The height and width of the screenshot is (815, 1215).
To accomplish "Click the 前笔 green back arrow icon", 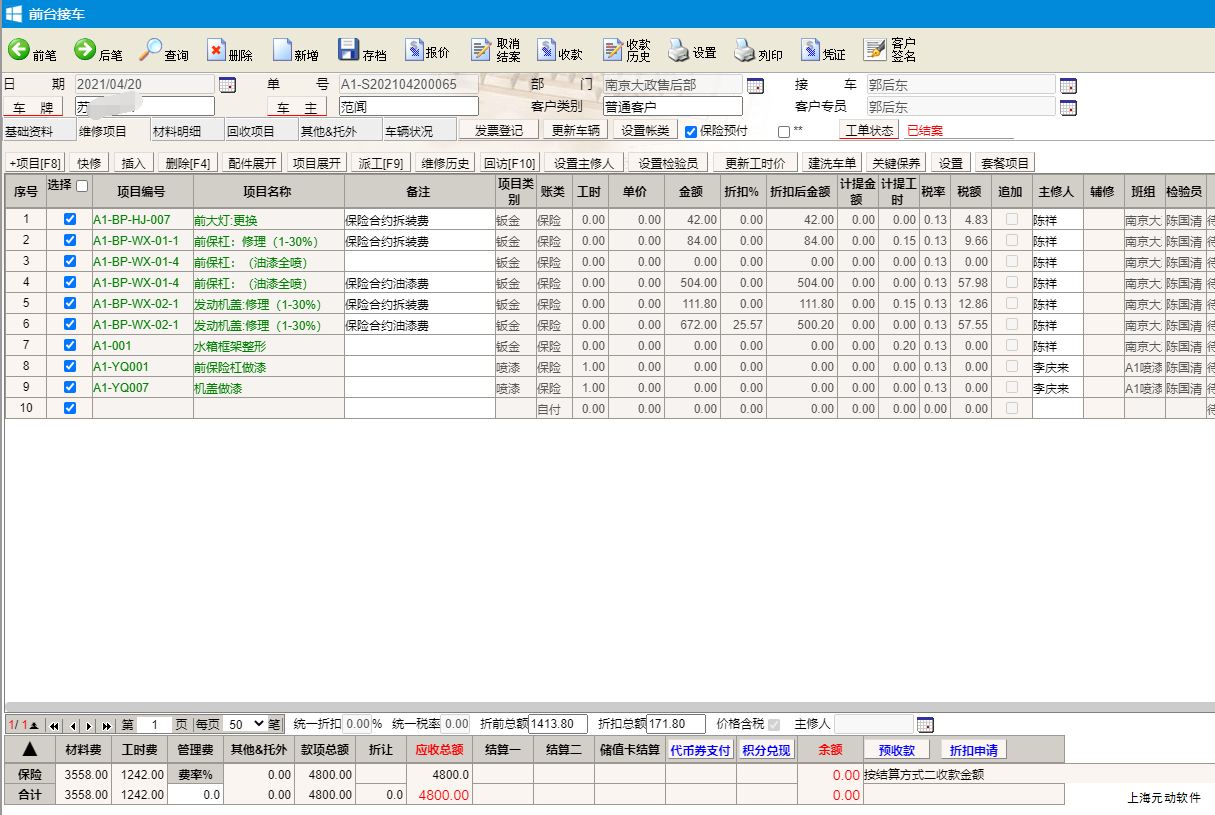I will click(19, 51).
